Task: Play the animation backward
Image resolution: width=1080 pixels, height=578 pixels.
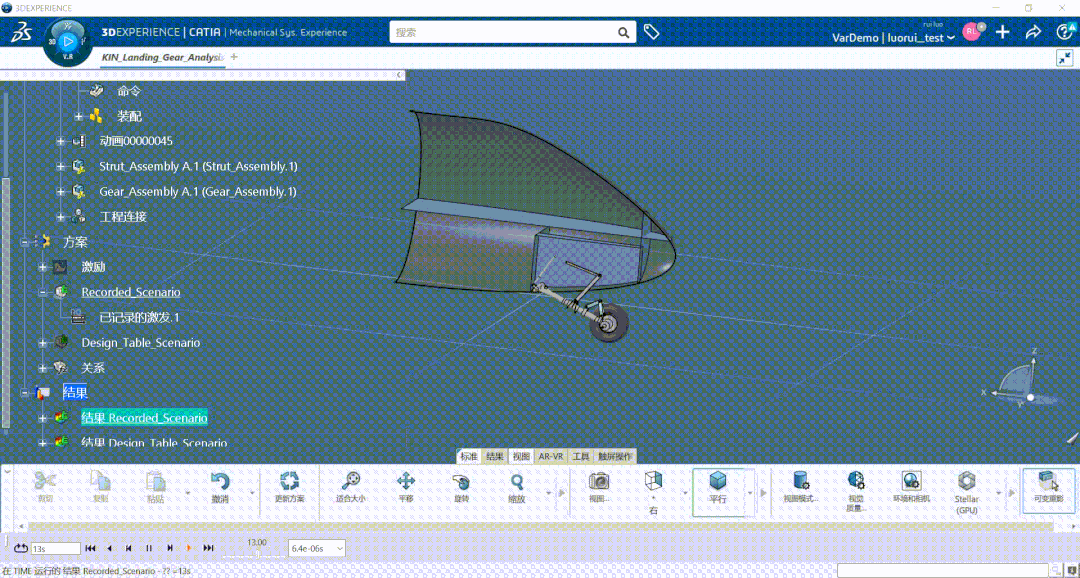Action: point(110,548)
